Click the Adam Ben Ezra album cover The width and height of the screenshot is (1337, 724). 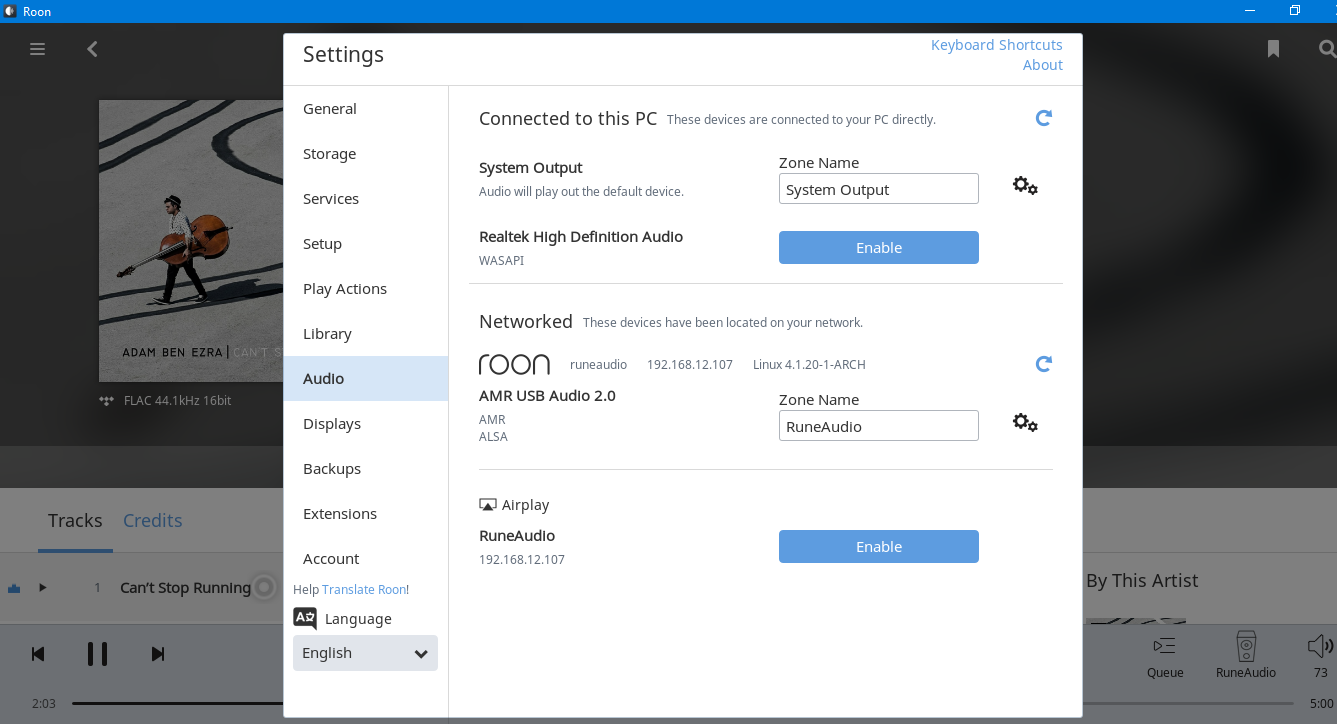pyautogui.click(x=191, y=241)
